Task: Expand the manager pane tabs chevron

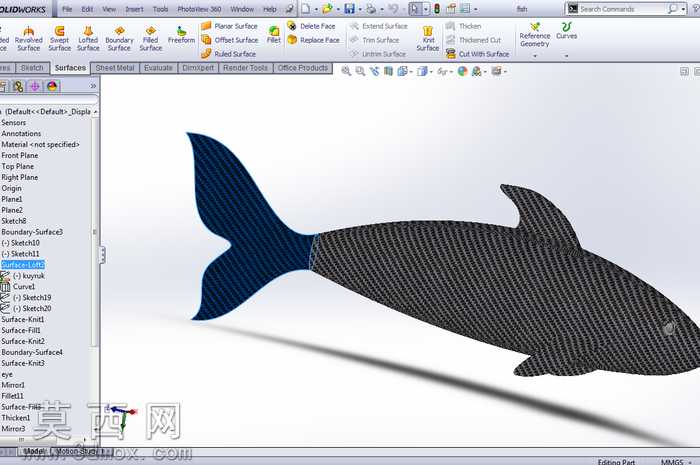Action: 93,86
